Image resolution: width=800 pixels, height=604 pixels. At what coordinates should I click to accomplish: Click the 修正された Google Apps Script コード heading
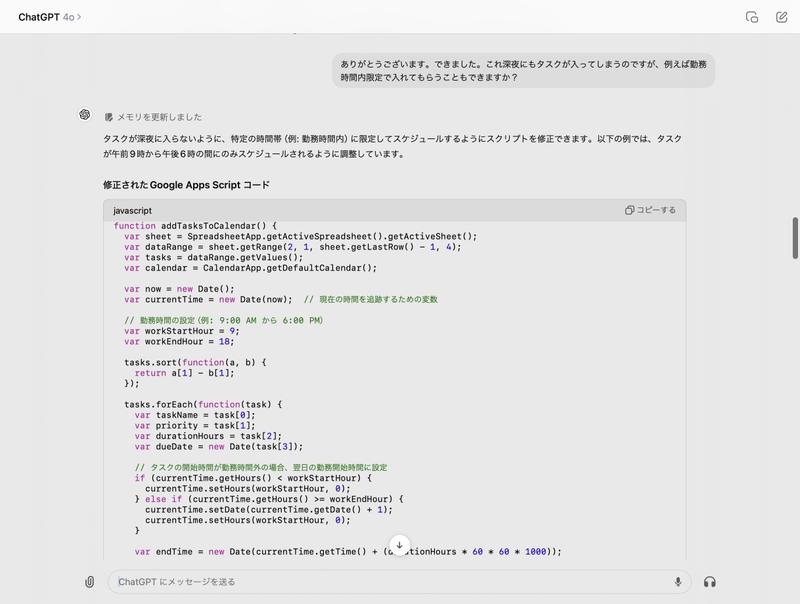186,185
